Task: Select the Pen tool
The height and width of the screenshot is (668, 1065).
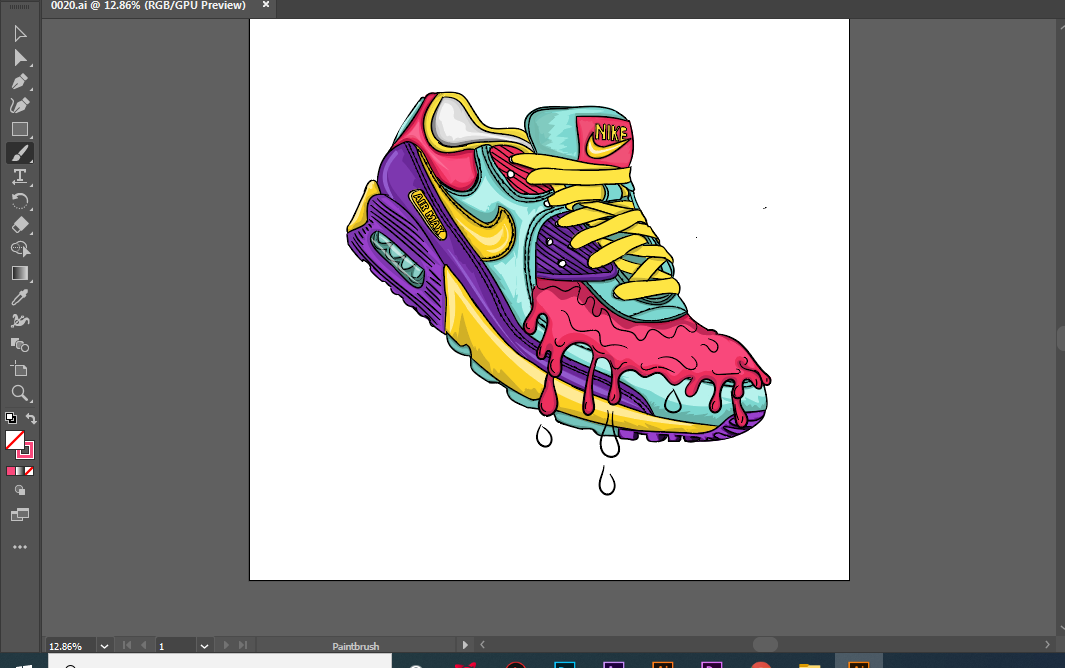Action: click(x=20, y=82)
